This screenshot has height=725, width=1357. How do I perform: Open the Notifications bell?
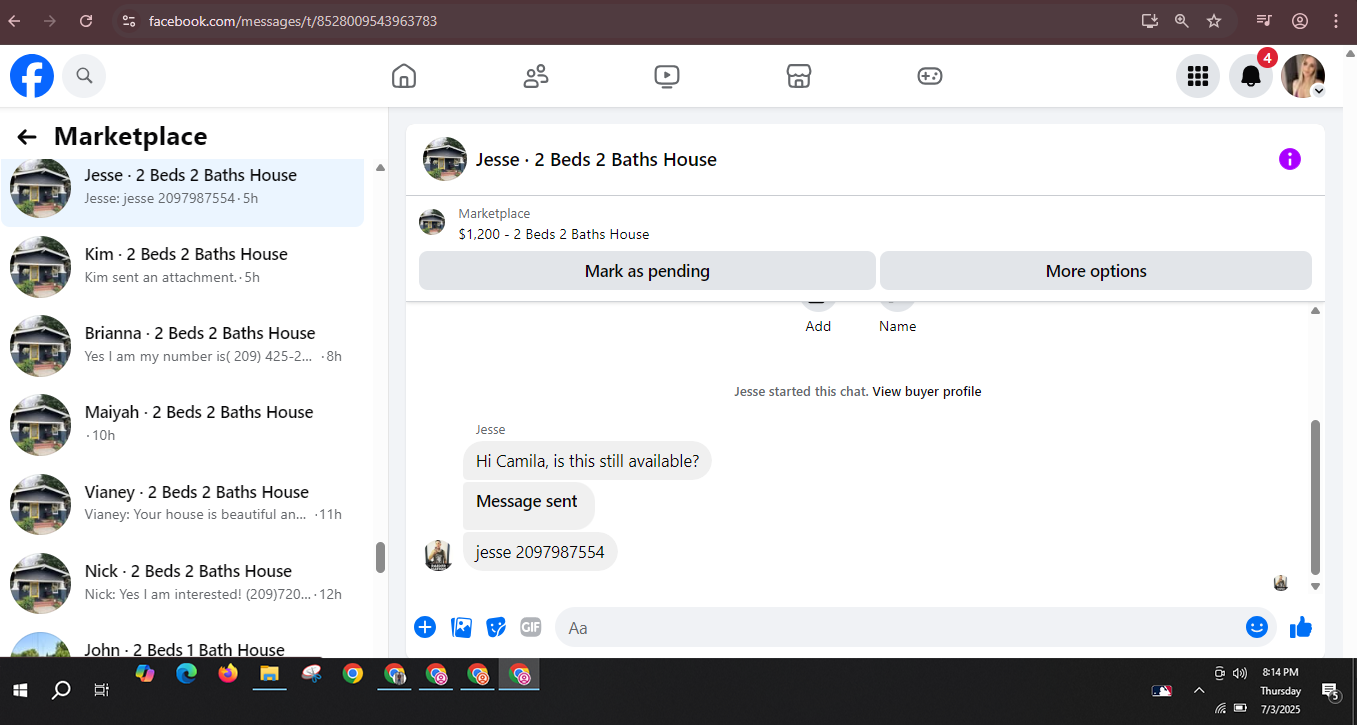pyautogui.click(x=1250, y=76)
